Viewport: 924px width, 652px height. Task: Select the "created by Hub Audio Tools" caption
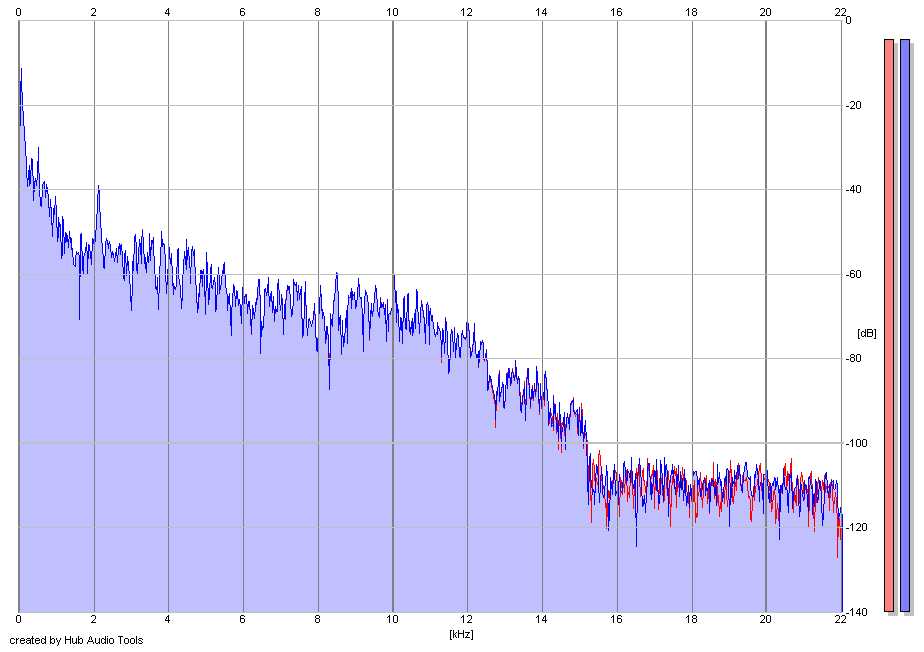pyautogui.click(x=76, y=640)
